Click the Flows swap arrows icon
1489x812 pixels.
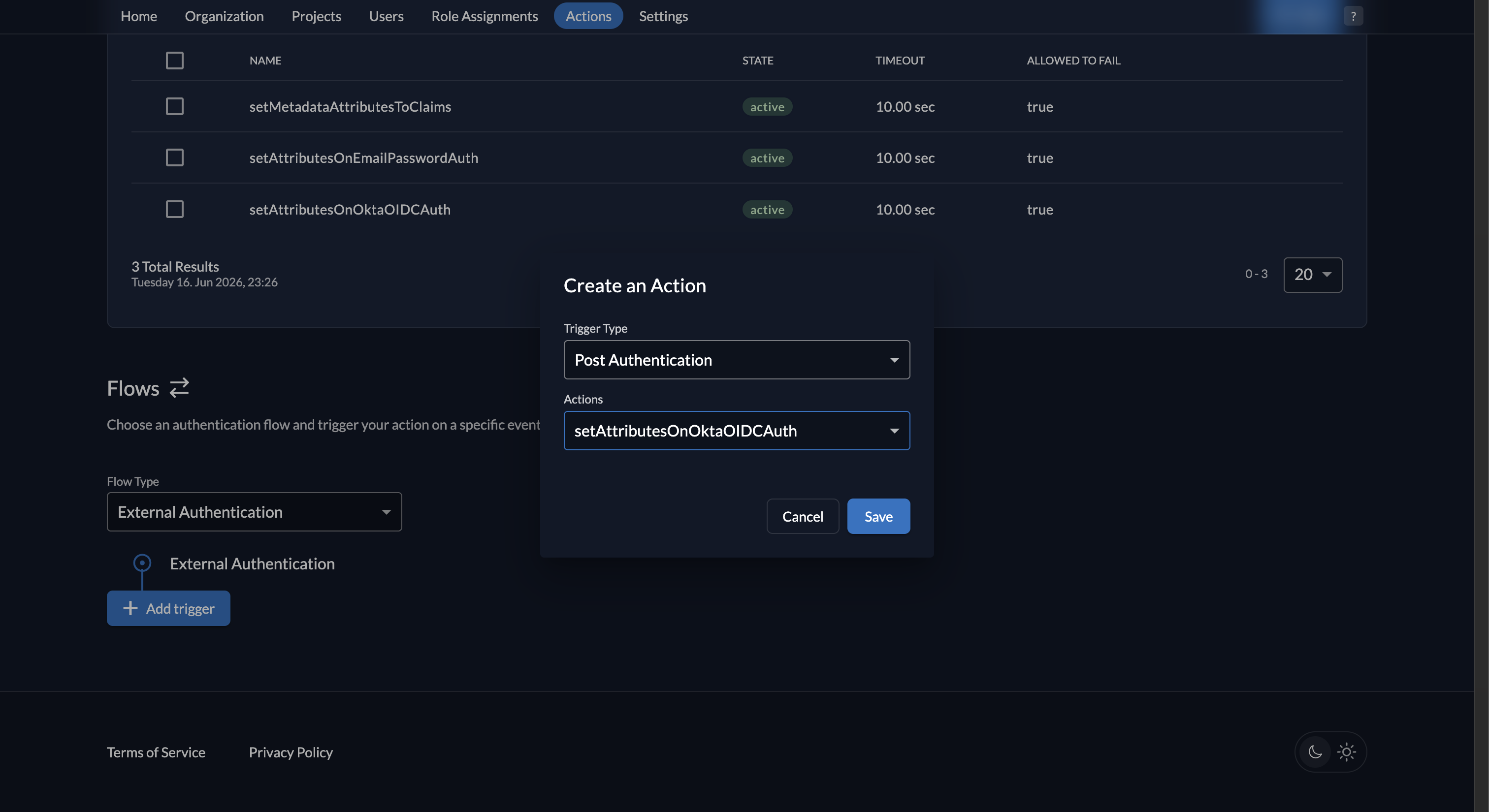pos(179,387)
